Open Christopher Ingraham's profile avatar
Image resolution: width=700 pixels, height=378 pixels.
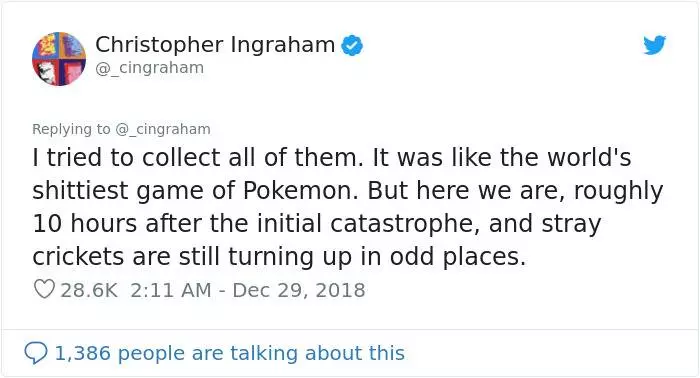(59, 58)
